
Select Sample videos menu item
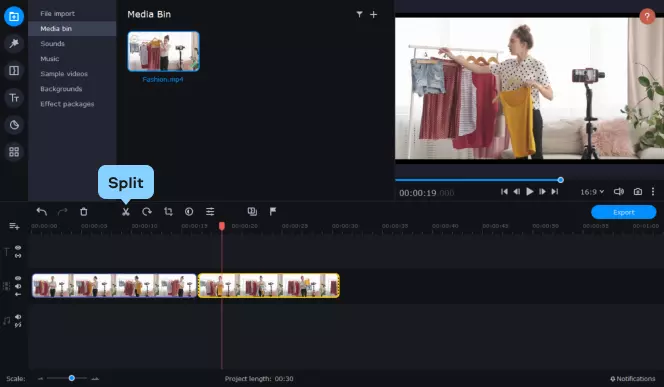(64, 74)
